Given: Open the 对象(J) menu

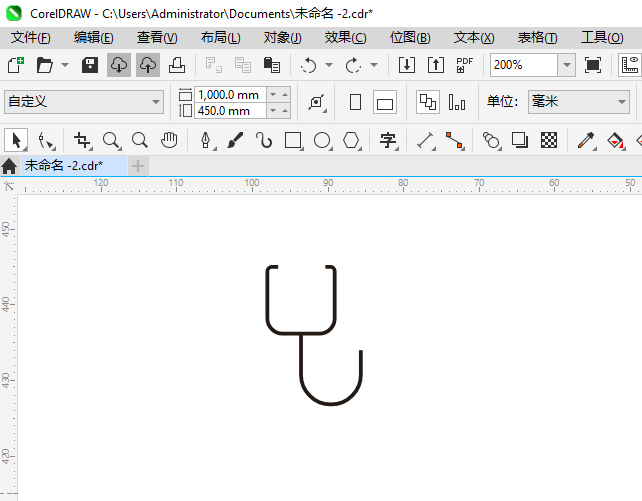Looking at the screenshot, I should pyautogui.click(x=283, y=38).
